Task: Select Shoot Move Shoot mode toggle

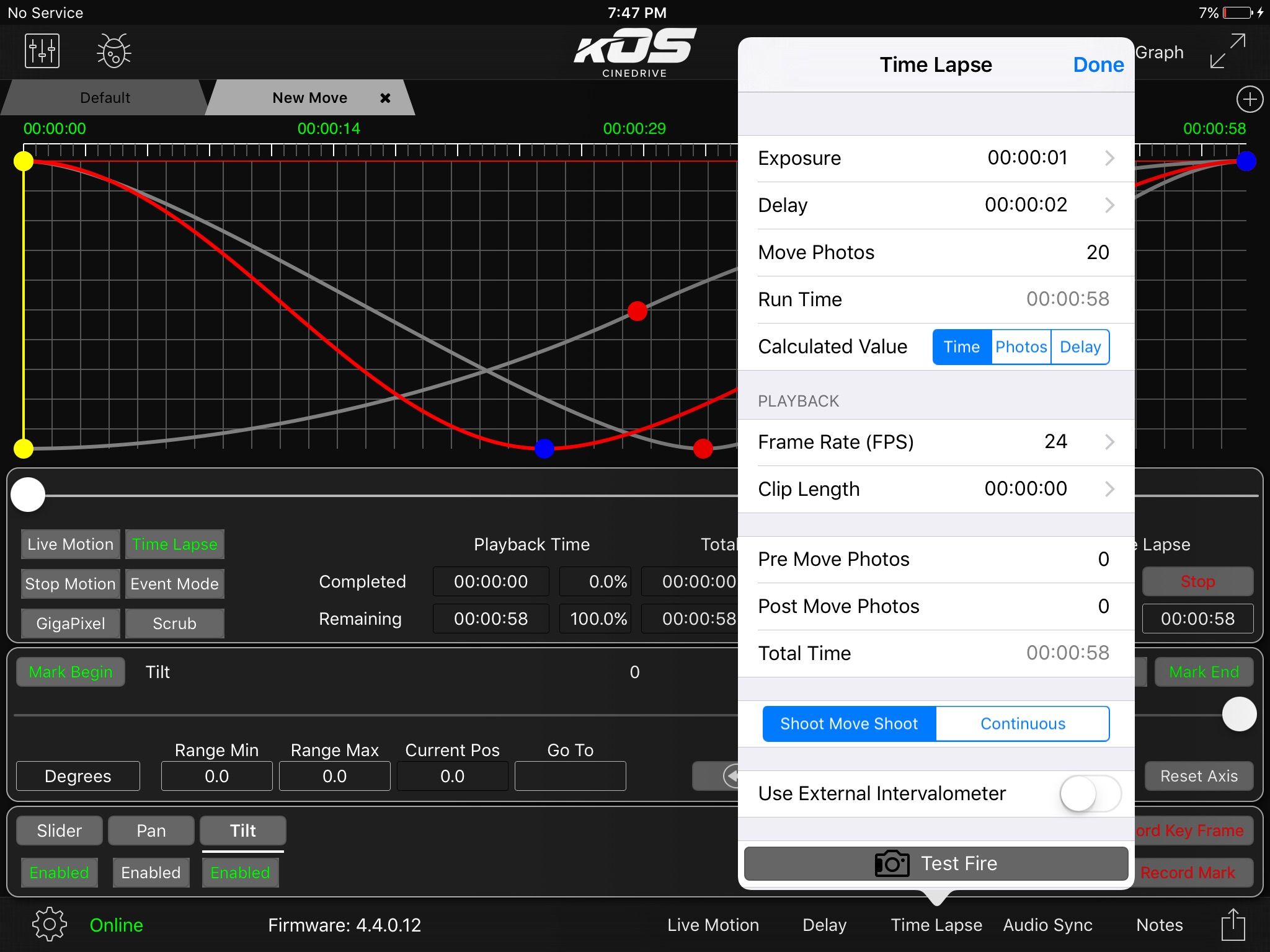Action: tap(847, 723)
